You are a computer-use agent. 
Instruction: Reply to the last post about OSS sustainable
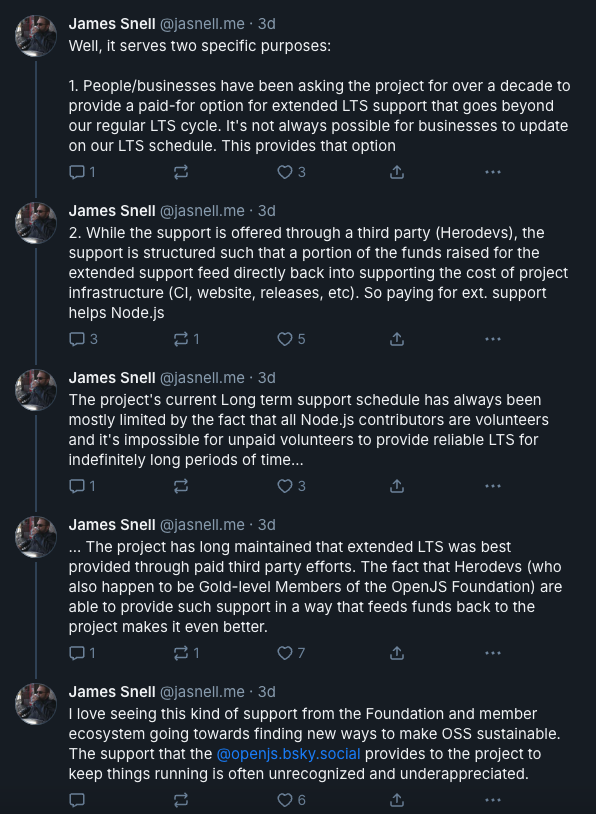(x=77, y=800)
